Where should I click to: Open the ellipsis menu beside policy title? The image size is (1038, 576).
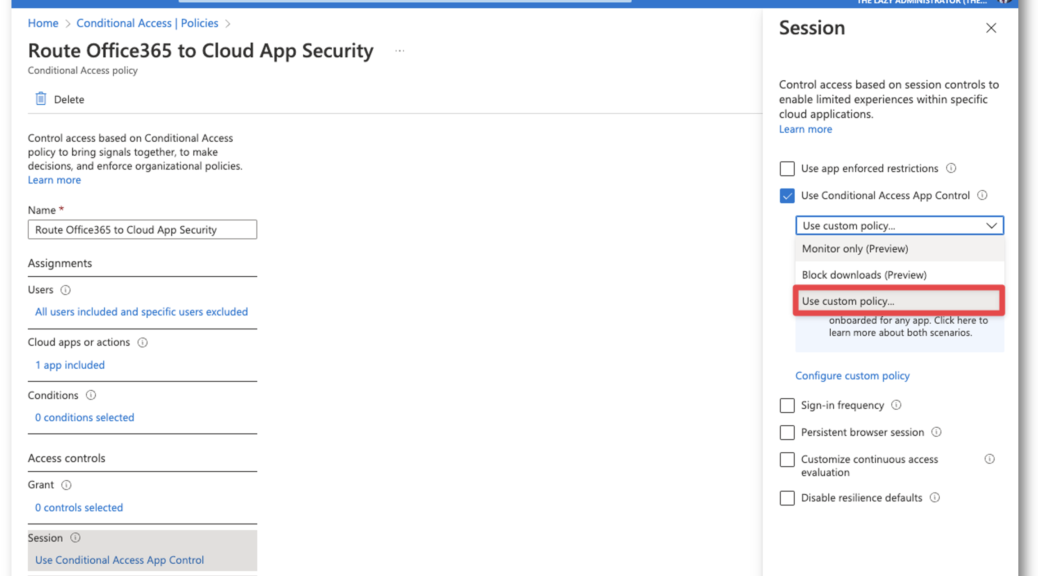[x=399, y=51]
